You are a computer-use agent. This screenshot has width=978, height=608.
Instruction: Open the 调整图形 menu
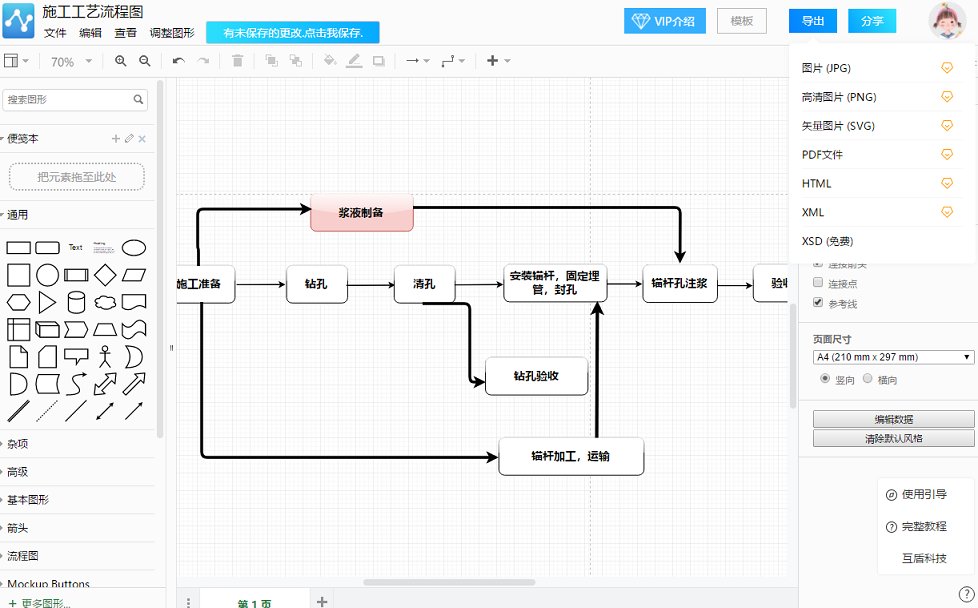click(x=172, y=32)
